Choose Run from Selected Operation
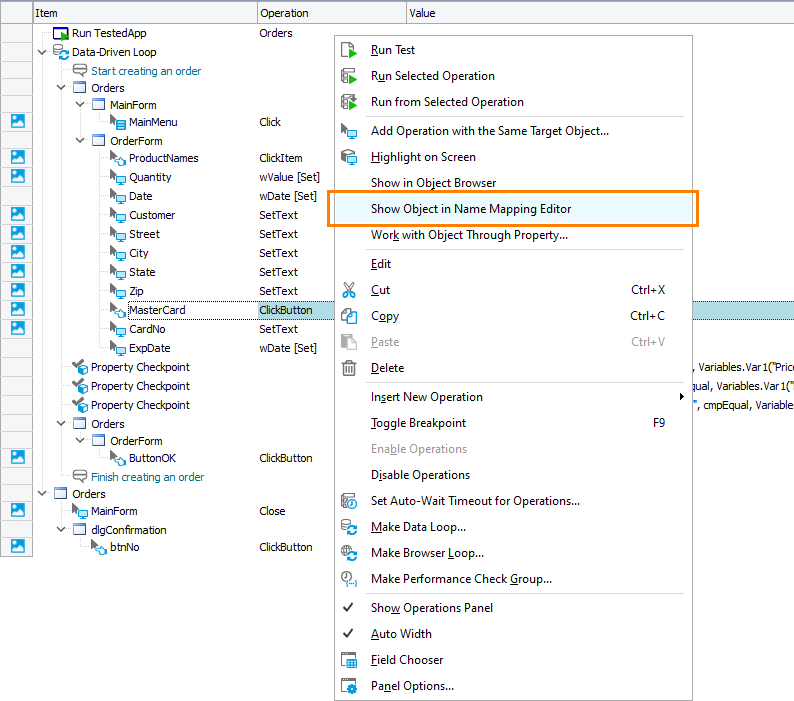Screen dimensions: 794x701 click(447, 102)
